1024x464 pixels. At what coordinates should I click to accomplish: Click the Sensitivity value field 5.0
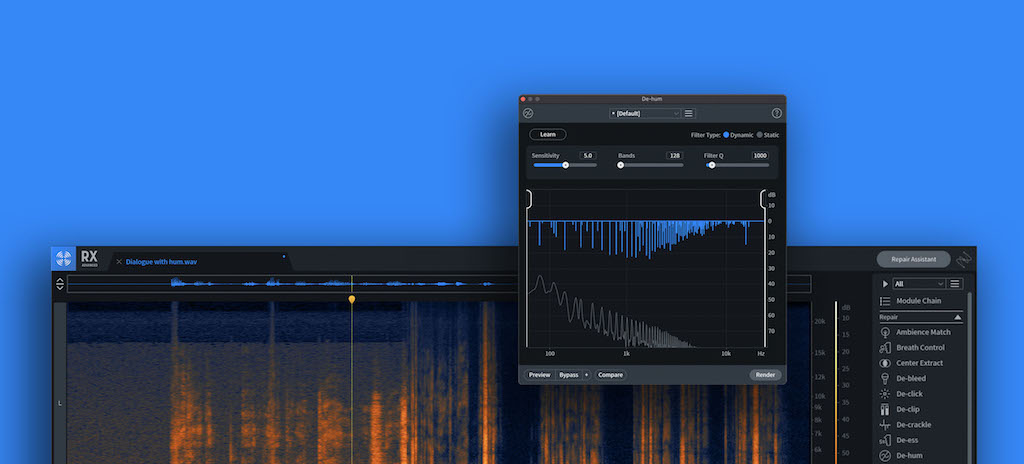[x=588, y=156]
